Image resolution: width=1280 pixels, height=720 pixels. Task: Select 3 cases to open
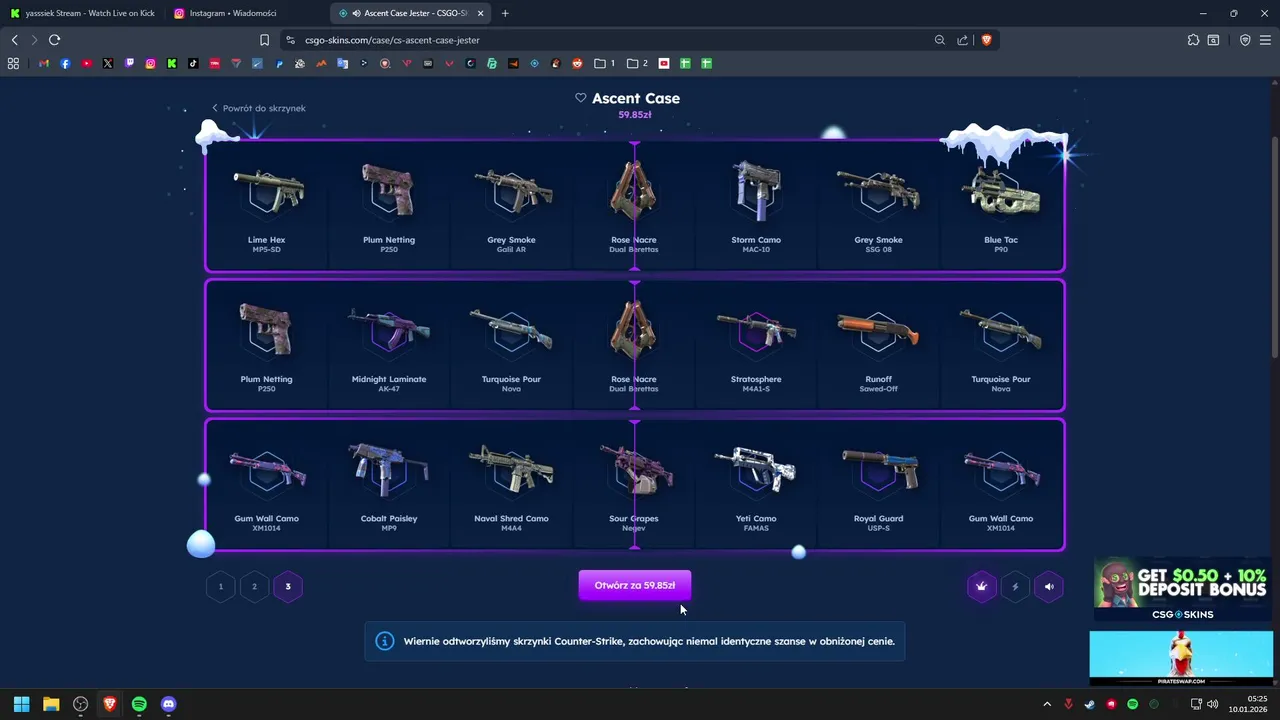(x=288, y=586)
